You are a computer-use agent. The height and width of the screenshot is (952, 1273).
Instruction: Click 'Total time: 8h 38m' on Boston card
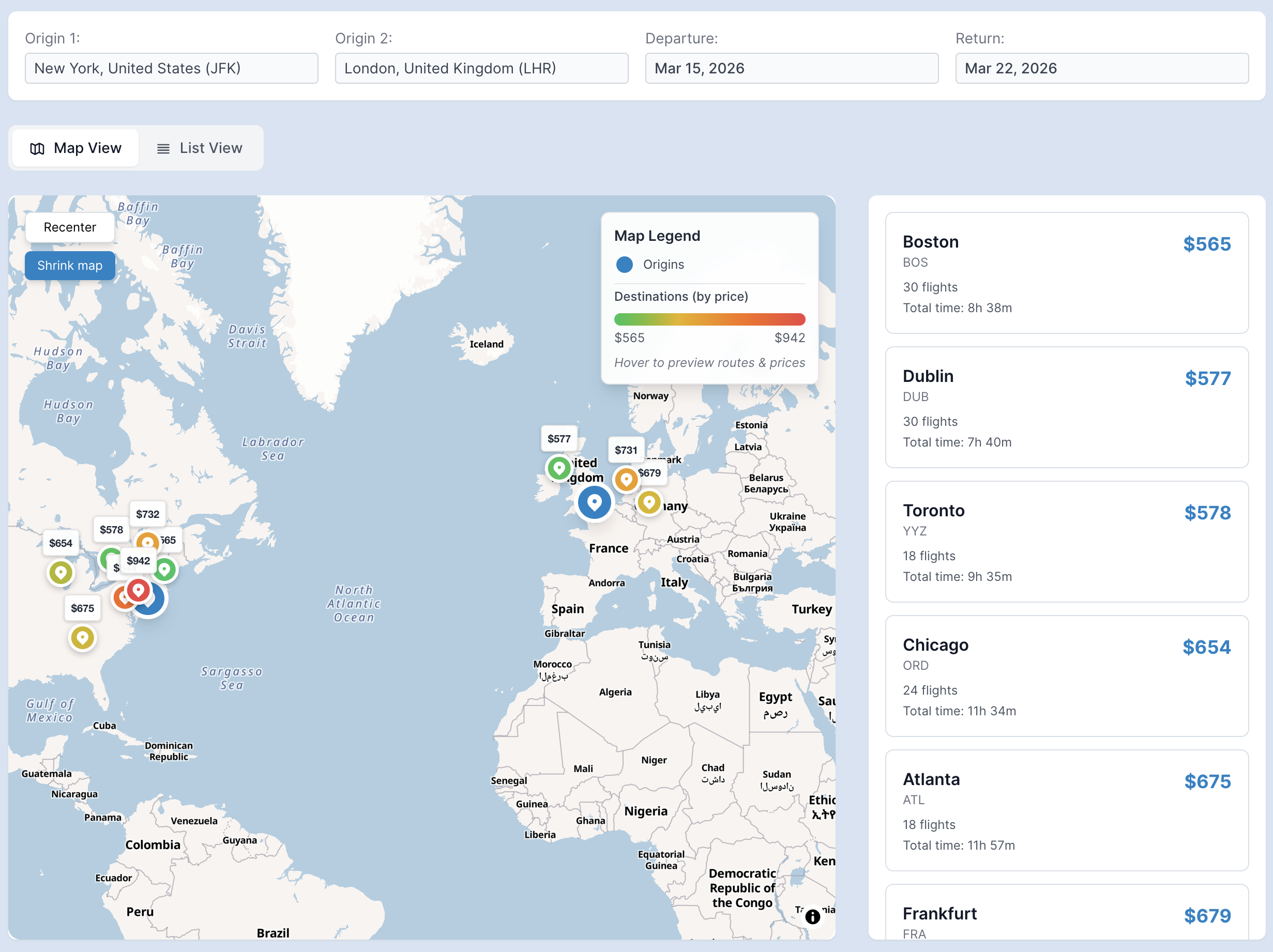(x=957, y=308)
